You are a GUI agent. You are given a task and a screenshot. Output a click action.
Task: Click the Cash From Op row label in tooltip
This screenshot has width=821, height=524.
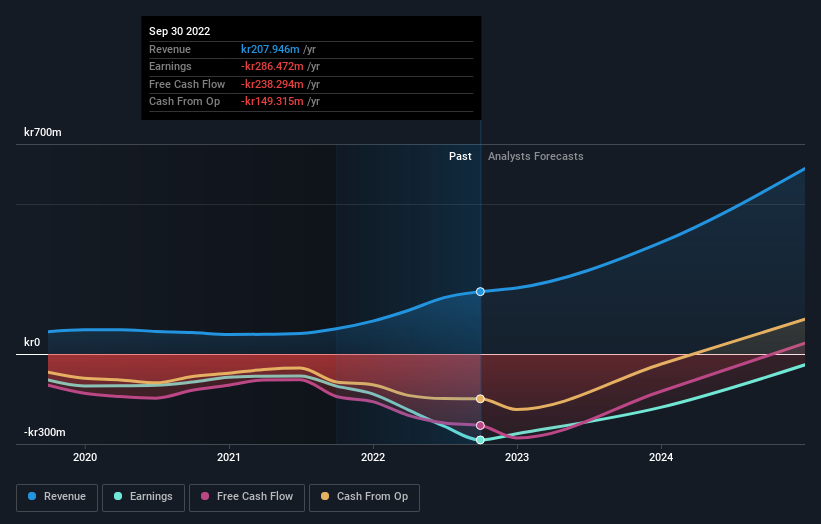[184, 102]
